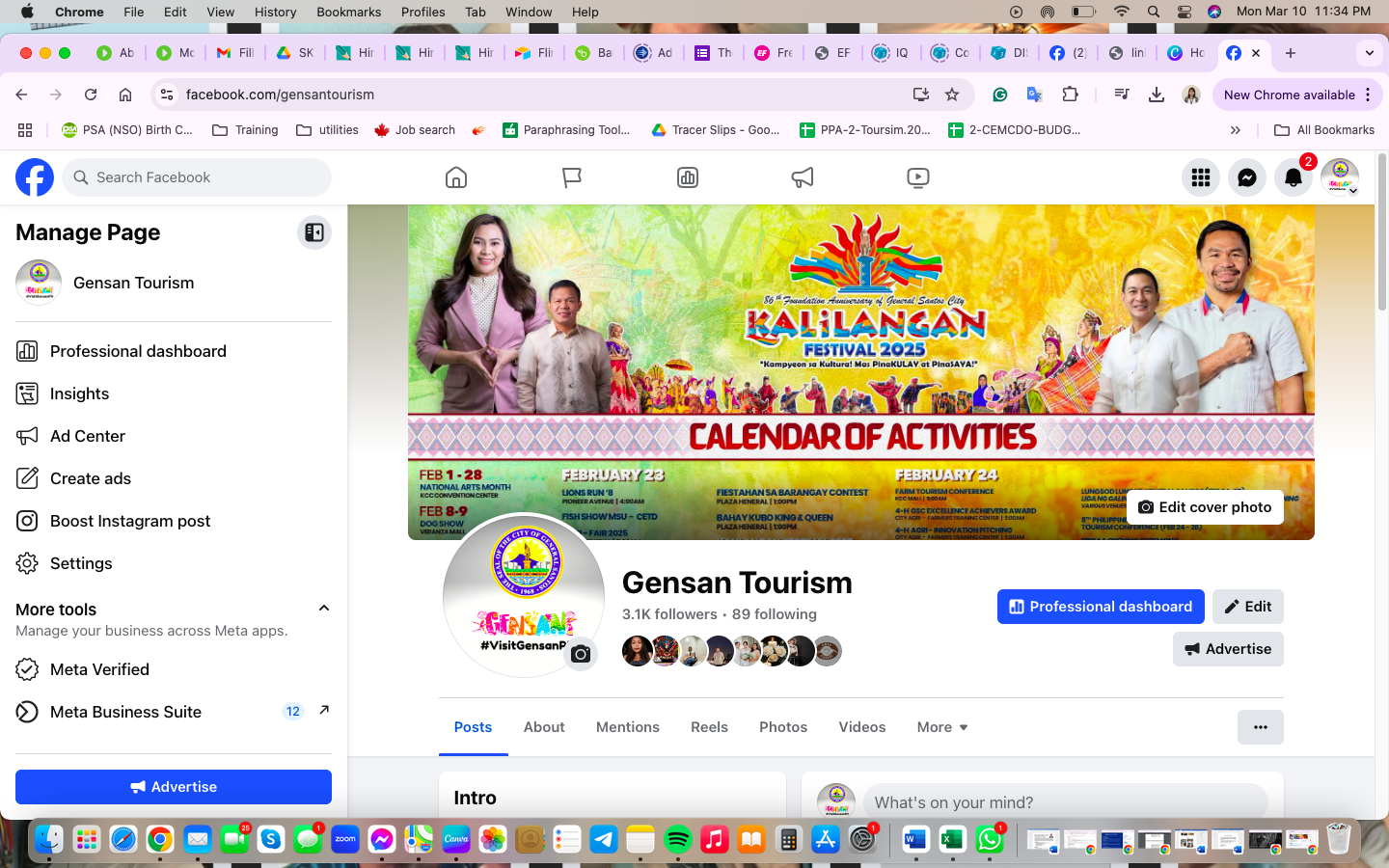1389x868 pixels.
Task: Open Chrome home button
Action: (x=125, y=95)
